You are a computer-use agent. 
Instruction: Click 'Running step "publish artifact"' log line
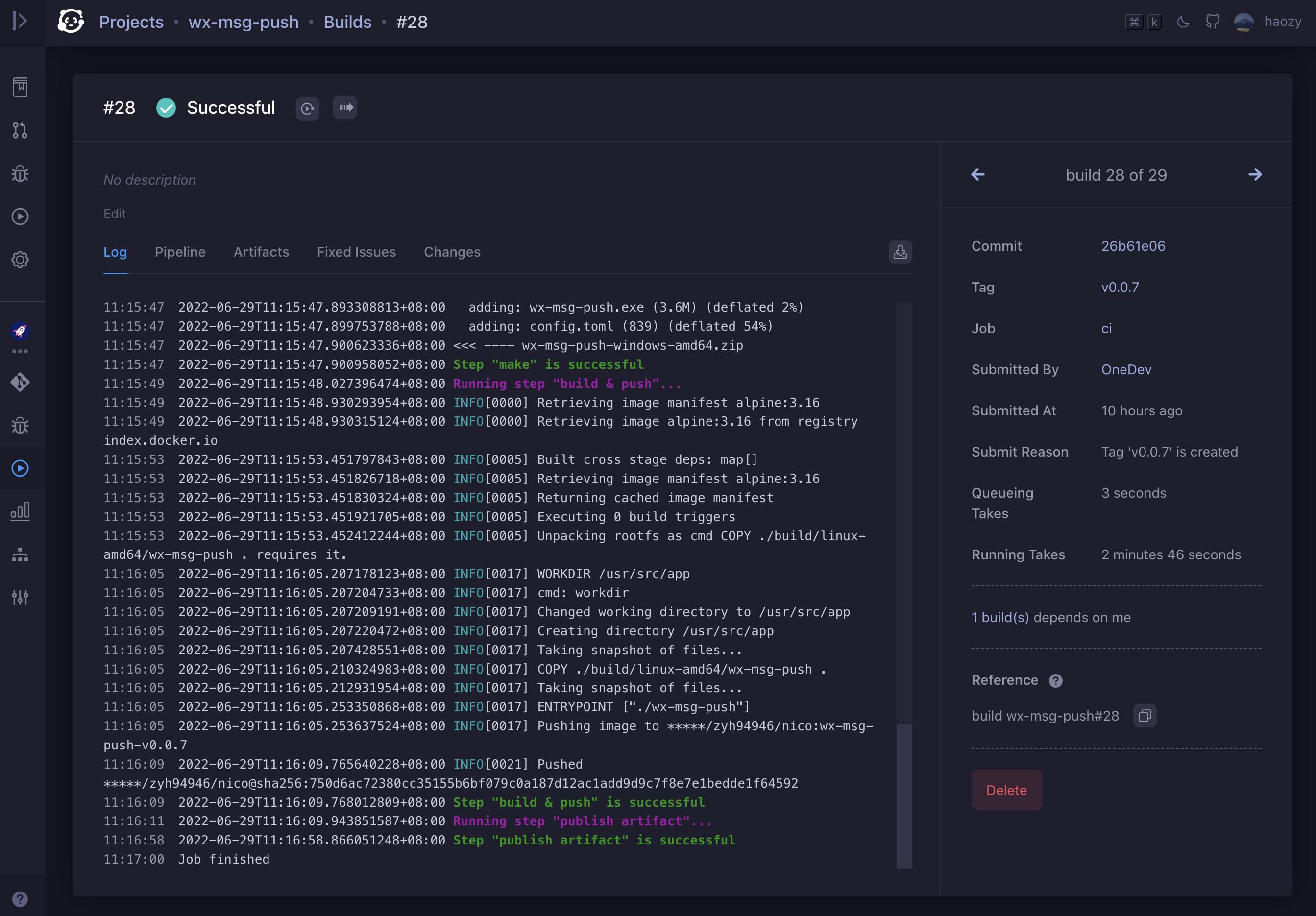[583, 821]
